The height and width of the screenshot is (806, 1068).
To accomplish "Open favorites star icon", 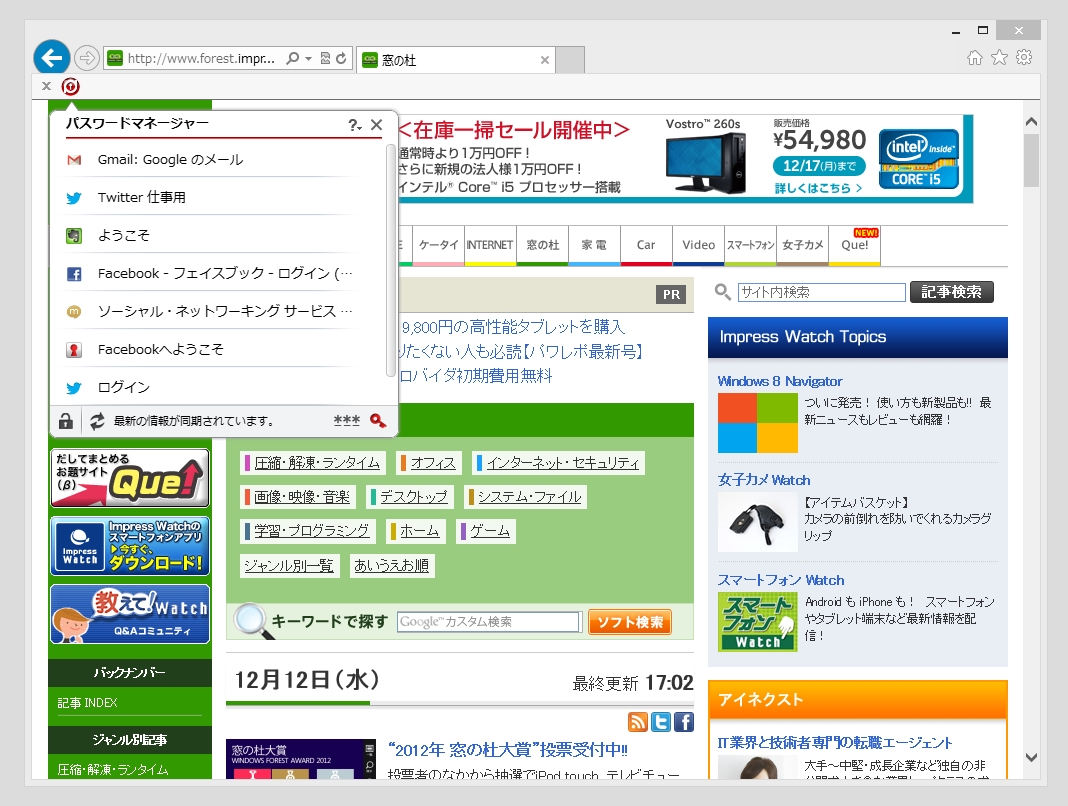I will [999, 58].
